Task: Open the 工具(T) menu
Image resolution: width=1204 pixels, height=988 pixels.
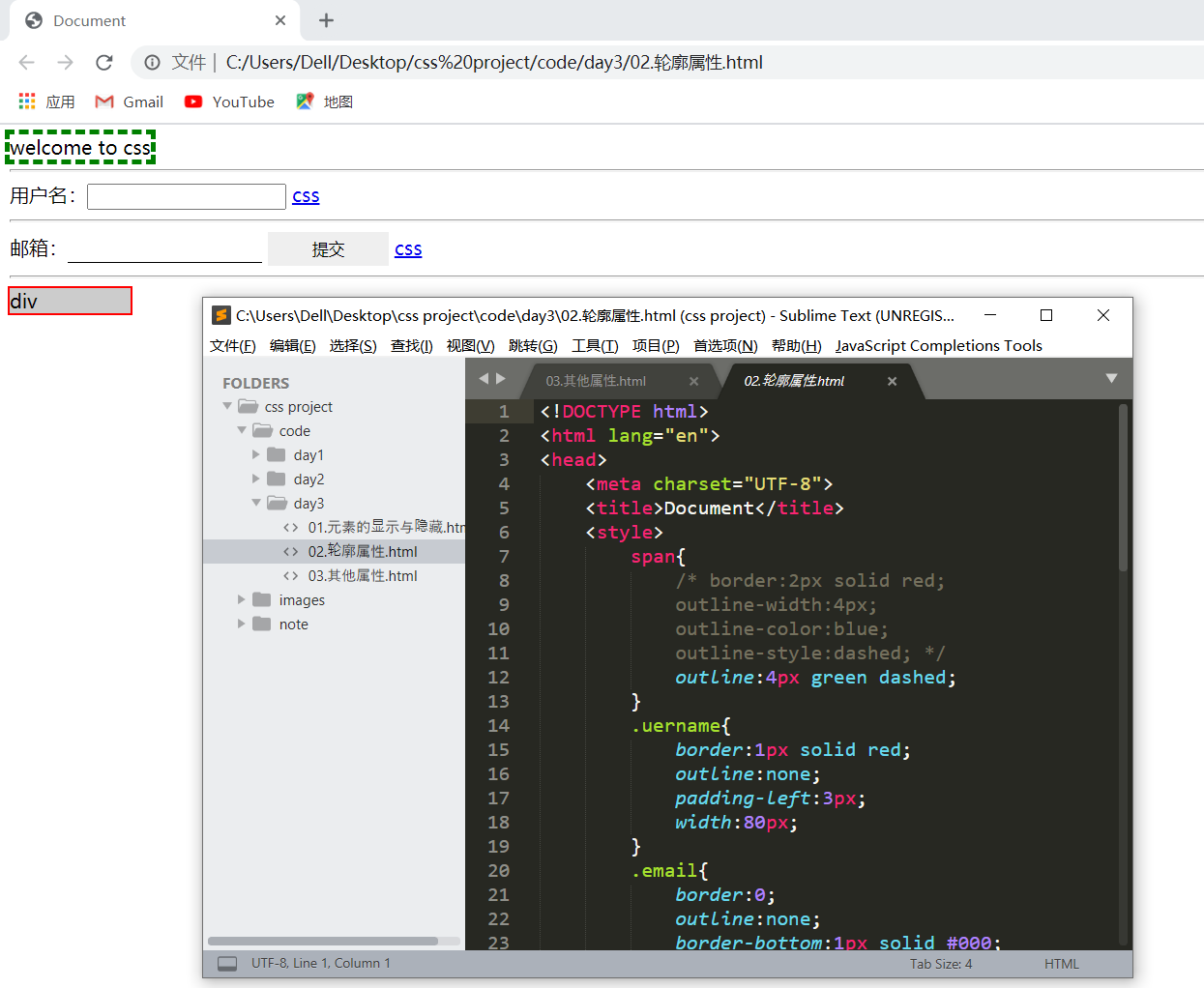Action: point(595,345)
